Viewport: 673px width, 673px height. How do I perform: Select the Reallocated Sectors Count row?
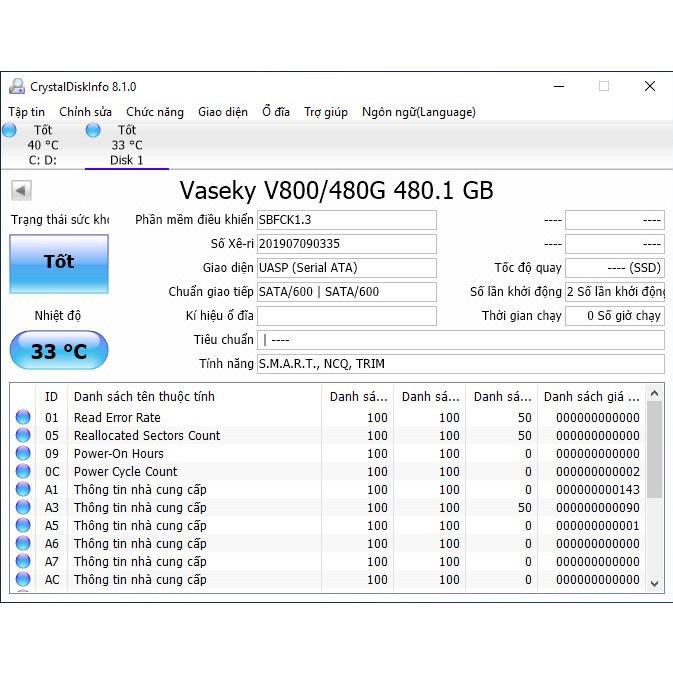[328, 435]
